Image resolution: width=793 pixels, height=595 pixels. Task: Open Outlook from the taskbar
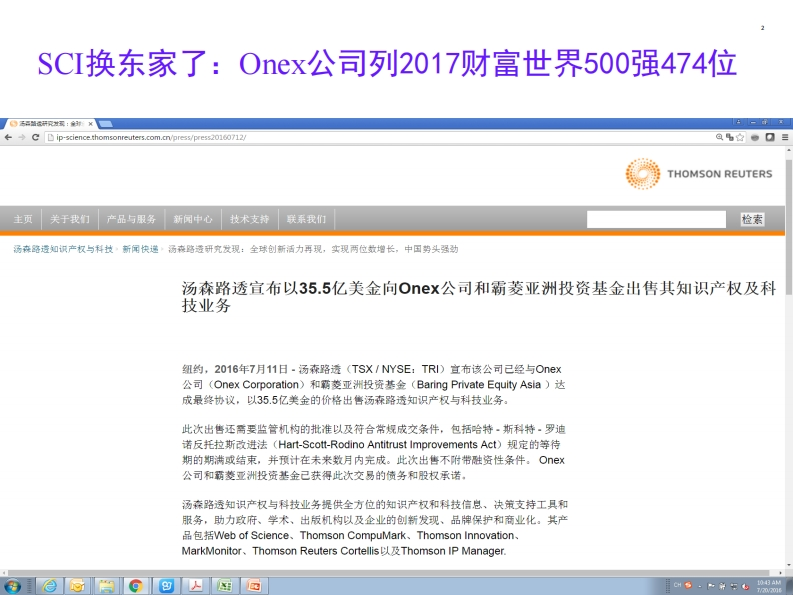tap(77, 586)
